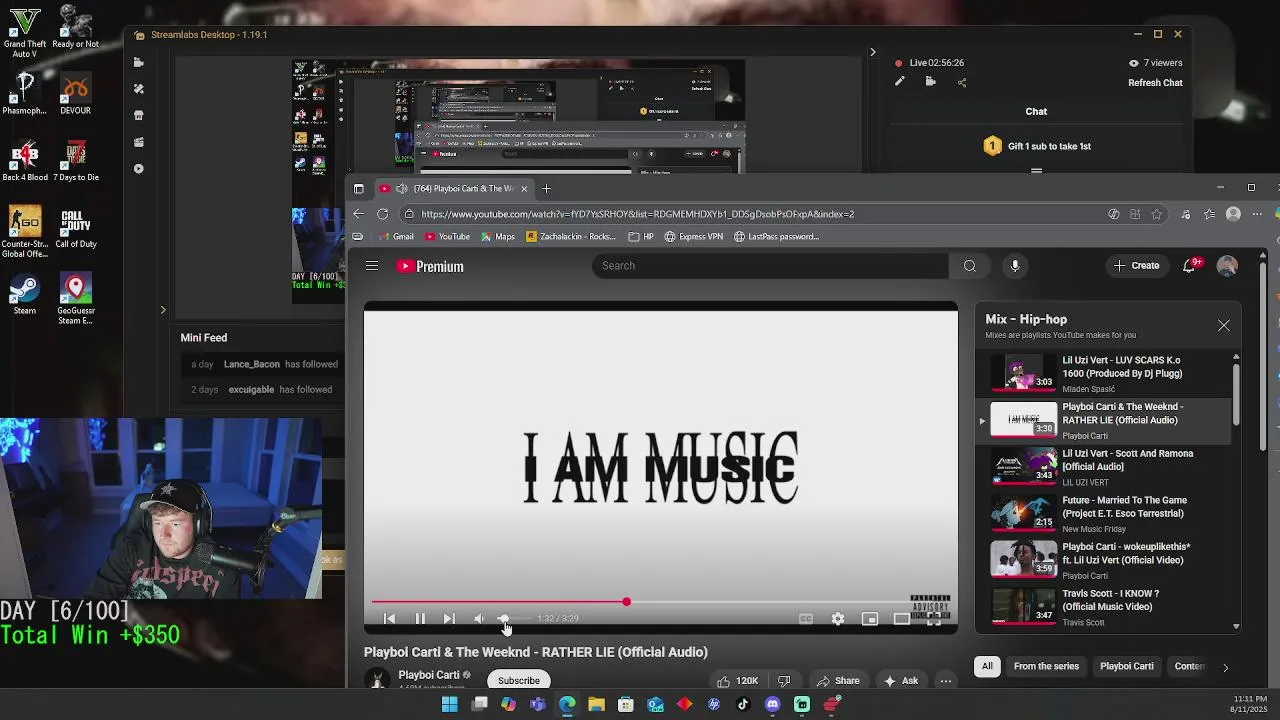Image resolution: width=1280 pixels, height=720 pixels.
Task: Go to previous video in player
Action: [x=390, y=619]
